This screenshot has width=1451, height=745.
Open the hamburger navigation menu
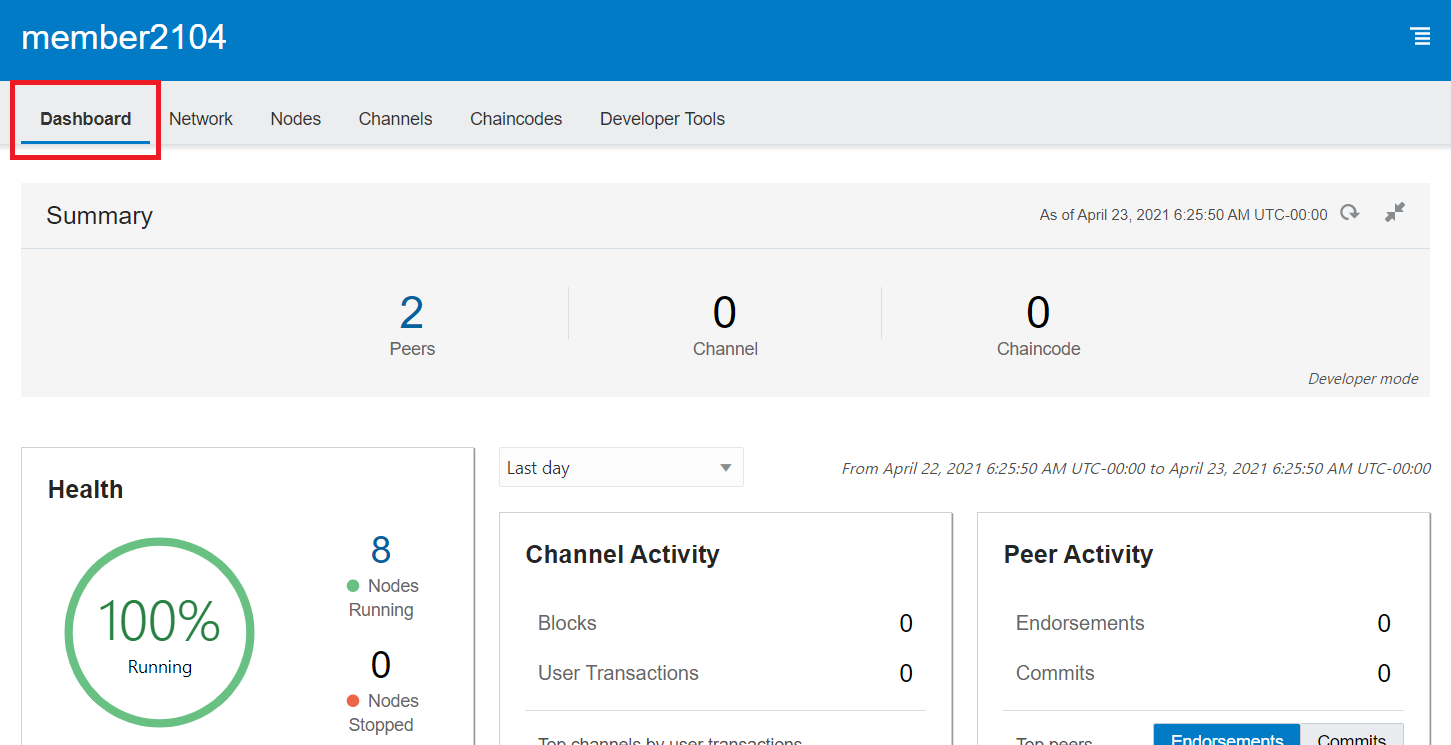click(x=1421, y=36)
